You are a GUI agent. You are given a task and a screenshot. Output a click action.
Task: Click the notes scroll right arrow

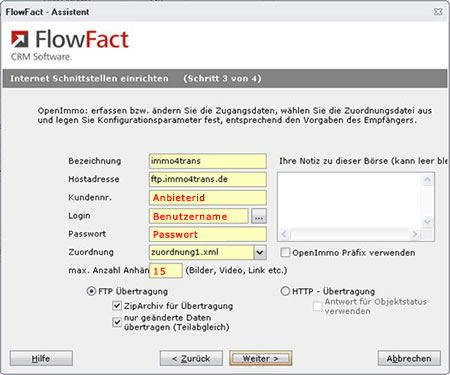point(415,234)
